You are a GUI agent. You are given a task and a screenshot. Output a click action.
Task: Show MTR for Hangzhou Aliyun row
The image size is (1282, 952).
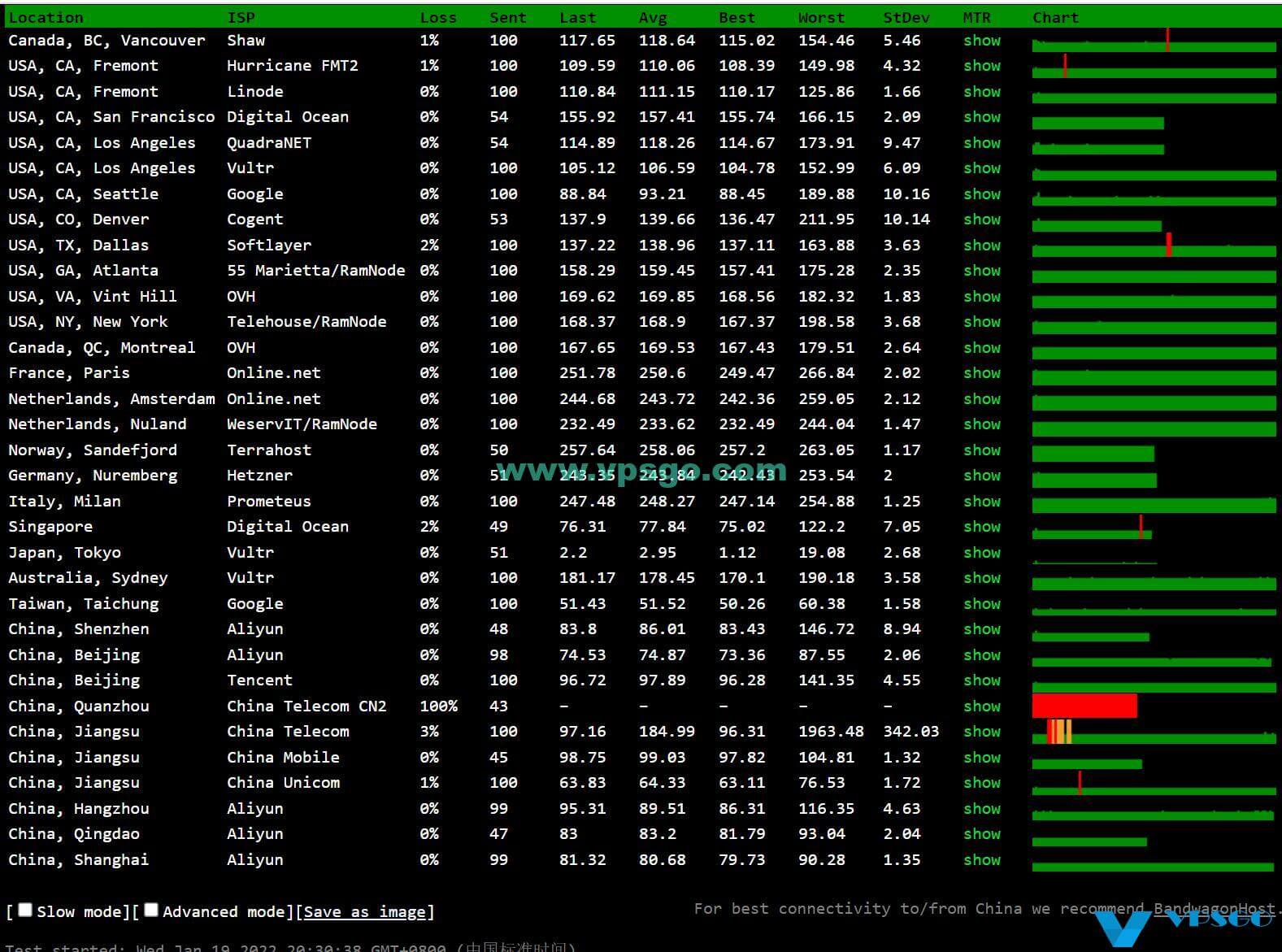pos(982,809)
